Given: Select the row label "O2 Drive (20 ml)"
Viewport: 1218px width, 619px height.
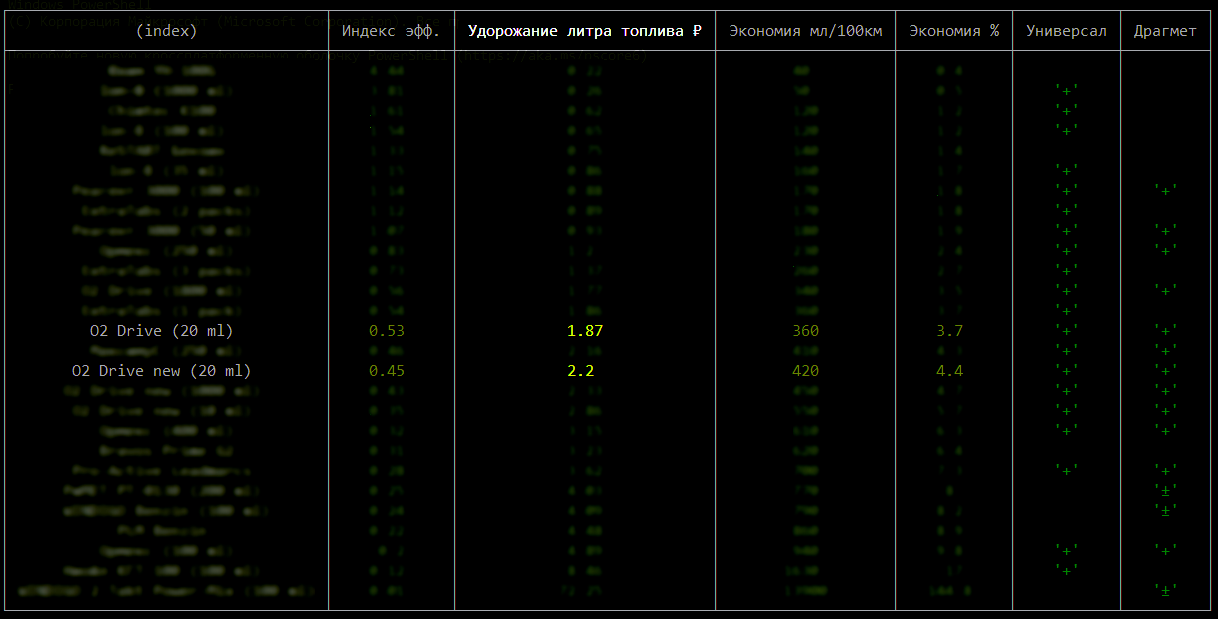Looking at the screenshot, I should click(161, 331).
